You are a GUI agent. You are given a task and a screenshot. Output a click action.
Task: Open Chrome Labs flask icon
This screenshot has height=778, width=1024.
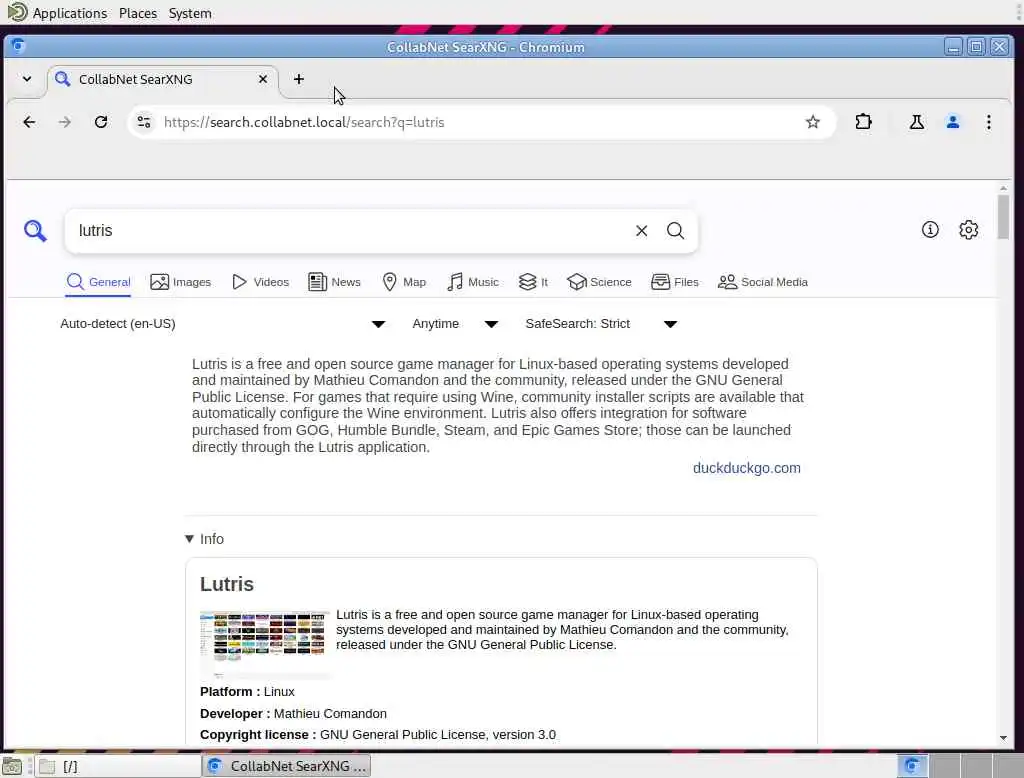point(917,122)
